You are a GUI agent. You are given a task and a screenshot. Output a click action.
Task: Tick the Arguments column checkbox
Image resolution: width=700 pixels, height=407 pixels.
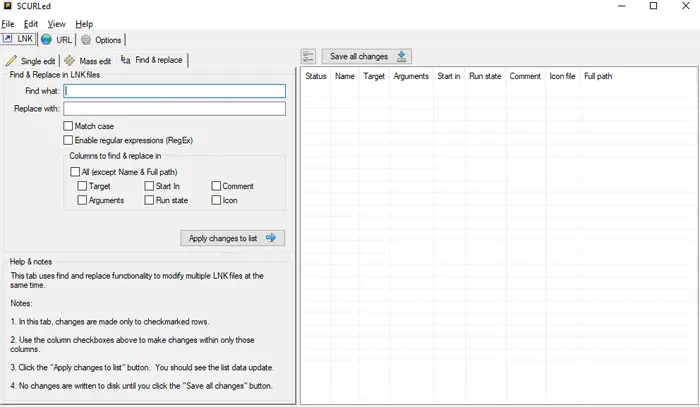coord(82,200)
